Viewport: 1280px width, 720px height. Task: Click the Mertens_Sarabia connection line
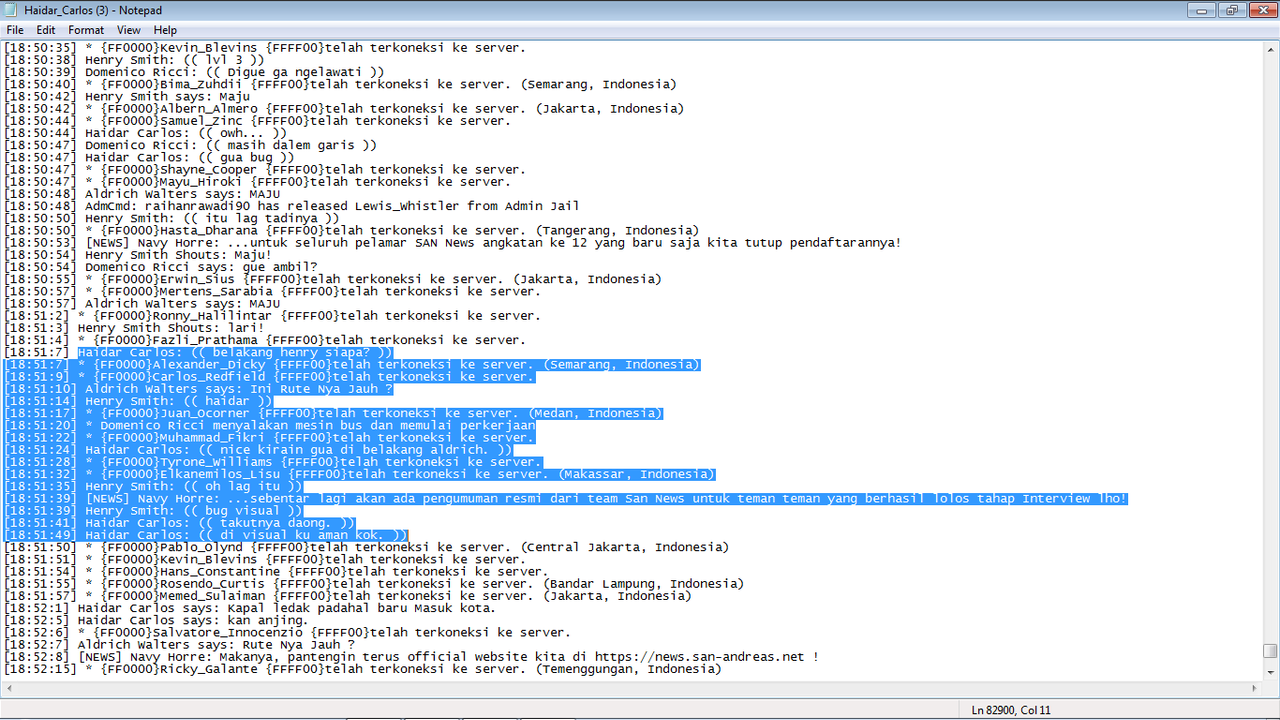point(272,291)
